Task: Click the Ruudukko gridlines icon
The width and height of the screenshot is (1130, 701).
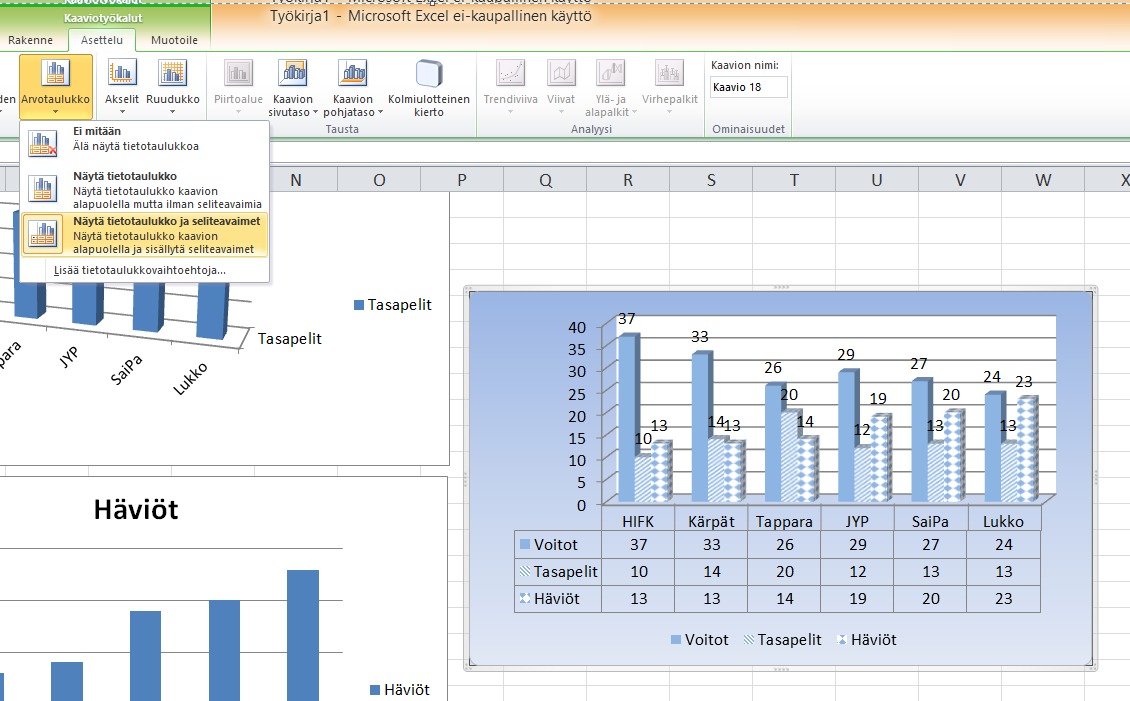Action: (x=173, y=74)
